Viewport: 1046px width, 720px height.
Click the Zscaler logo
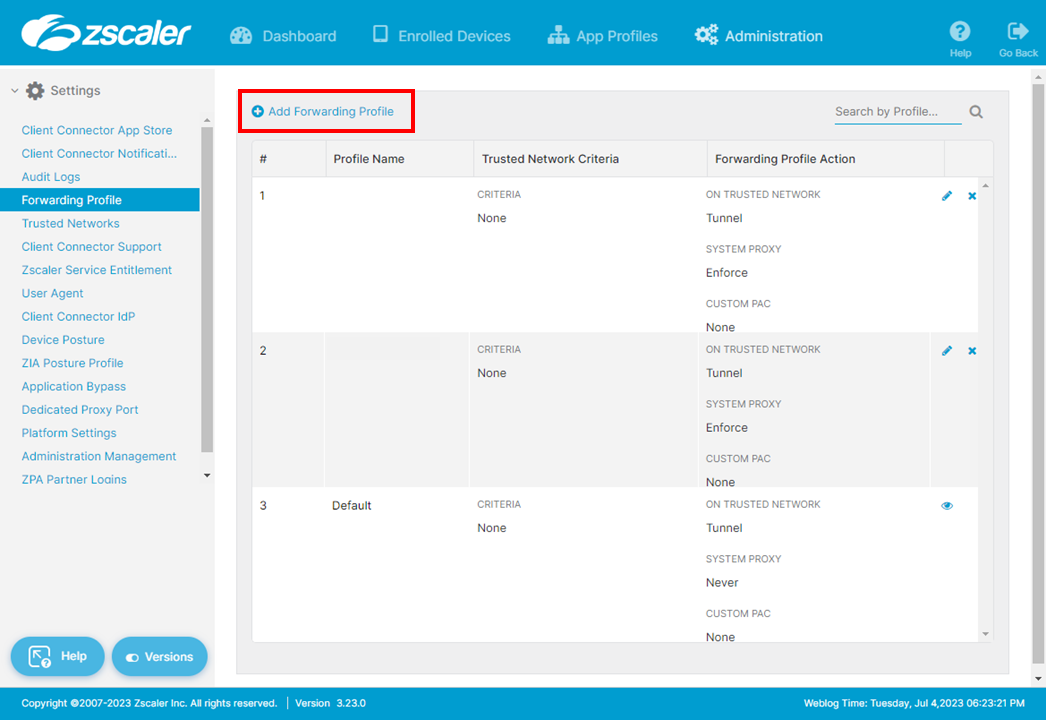point(106,33)
